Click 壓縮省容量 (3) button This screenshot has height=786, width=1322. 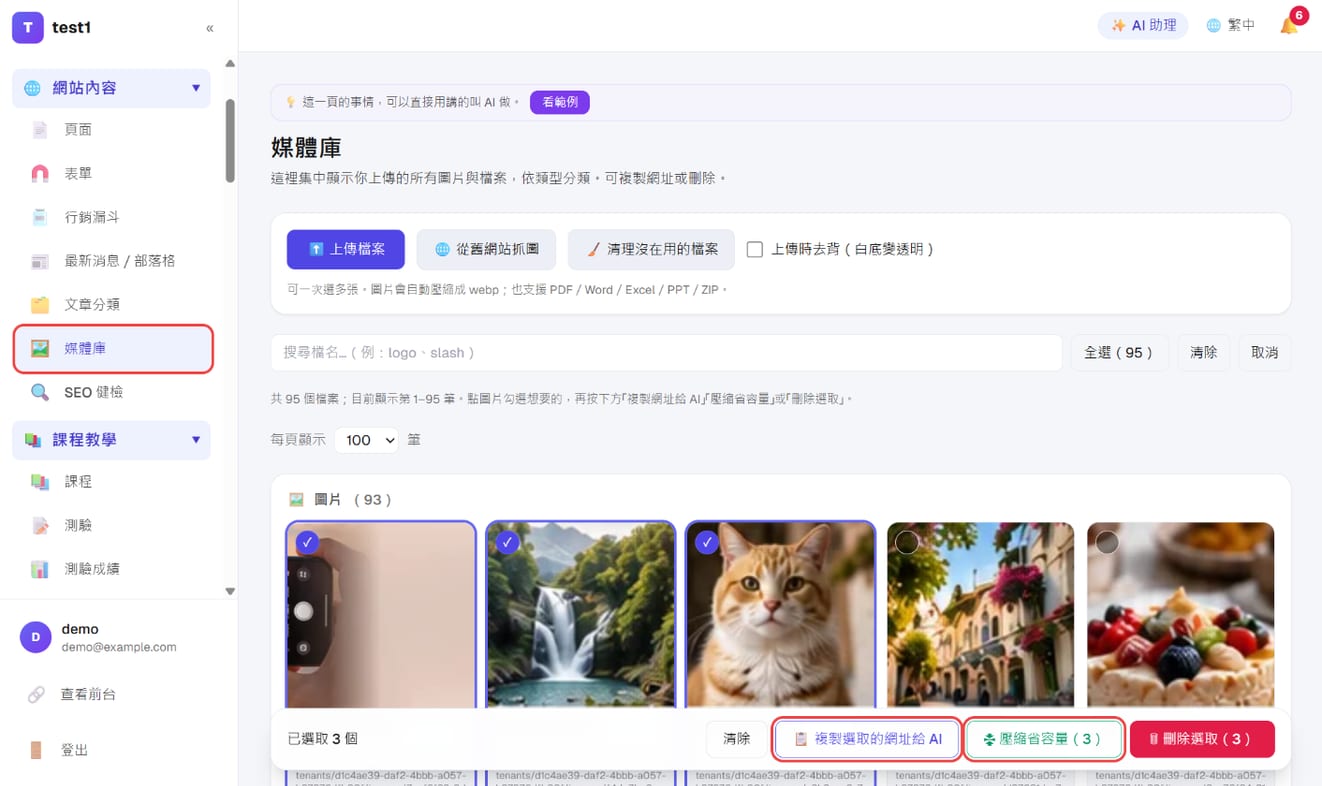pyautogui.click(x=1044, y=739)
